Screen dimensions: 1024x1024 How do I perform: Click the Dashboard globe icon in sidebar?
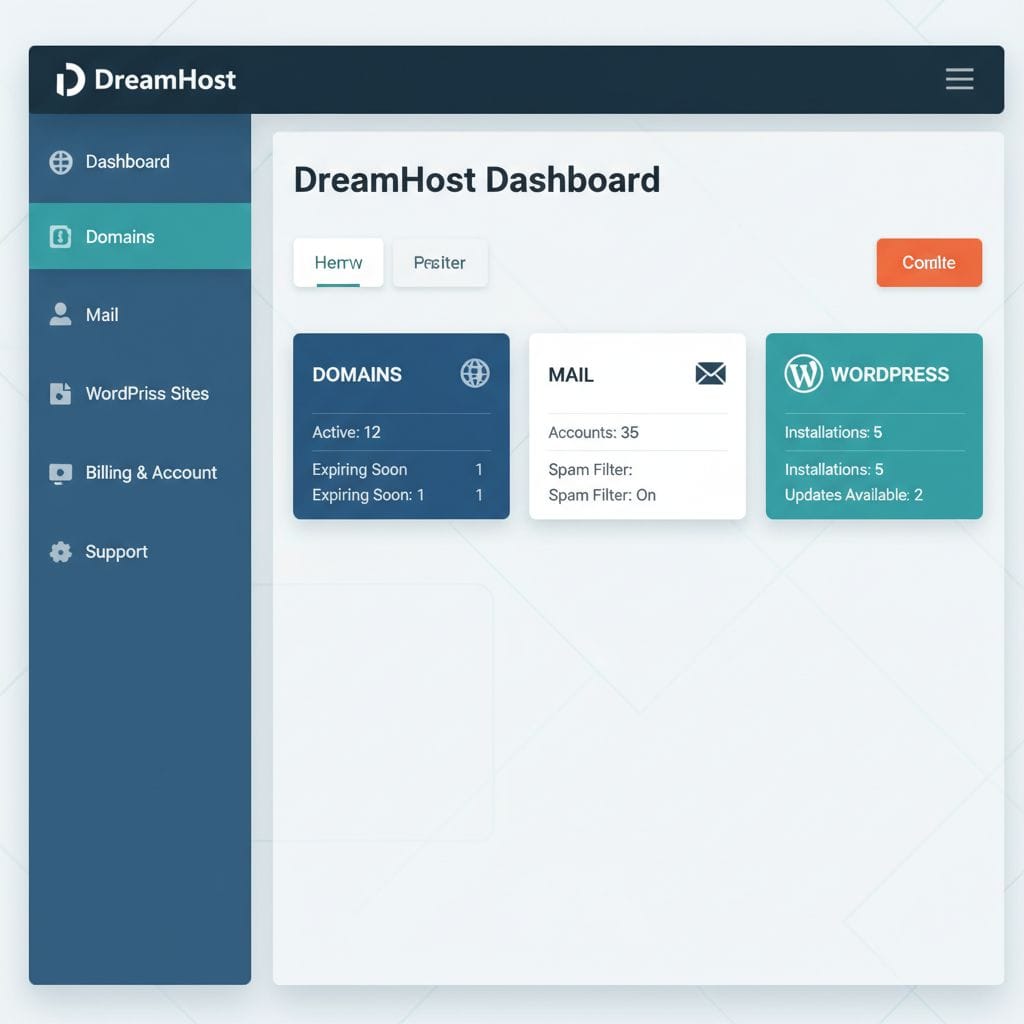(x=61, y=162)
